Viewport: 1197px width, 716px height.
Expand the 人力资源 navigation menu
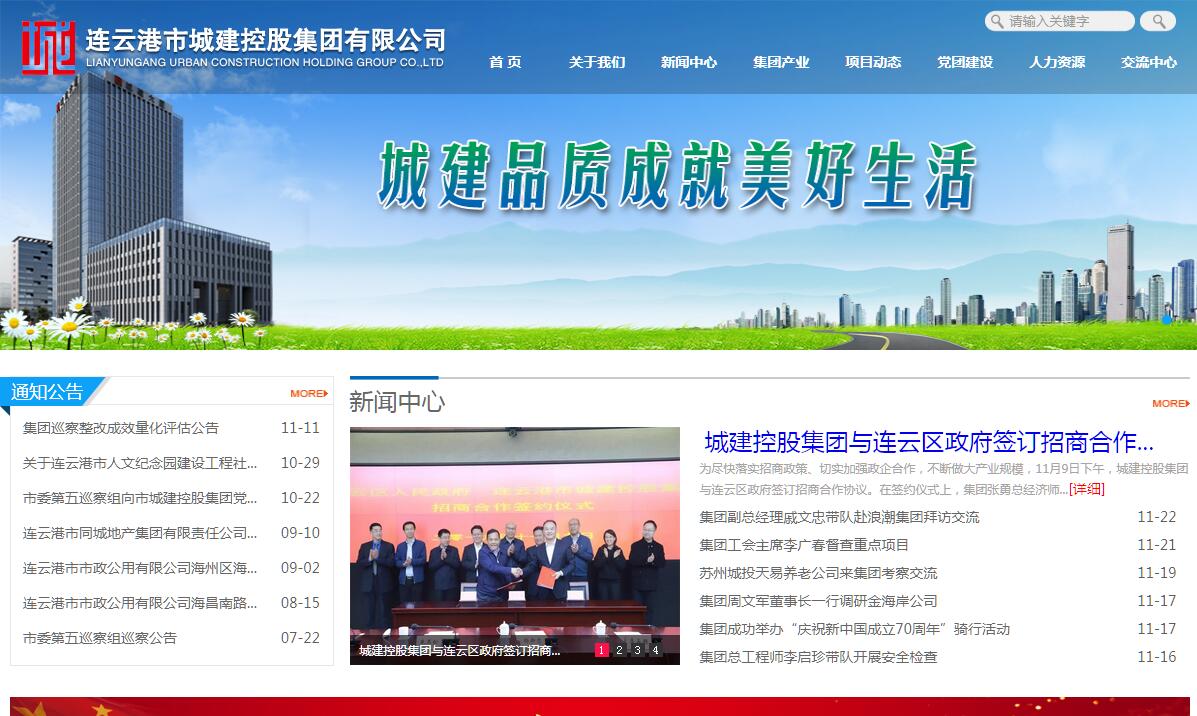1057,62
